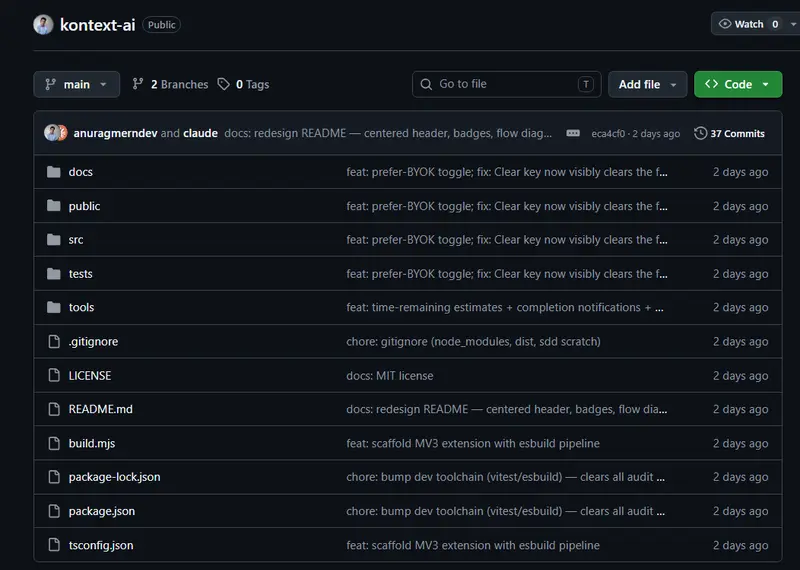Open the tests folder
800x570 pixels.
81,274
